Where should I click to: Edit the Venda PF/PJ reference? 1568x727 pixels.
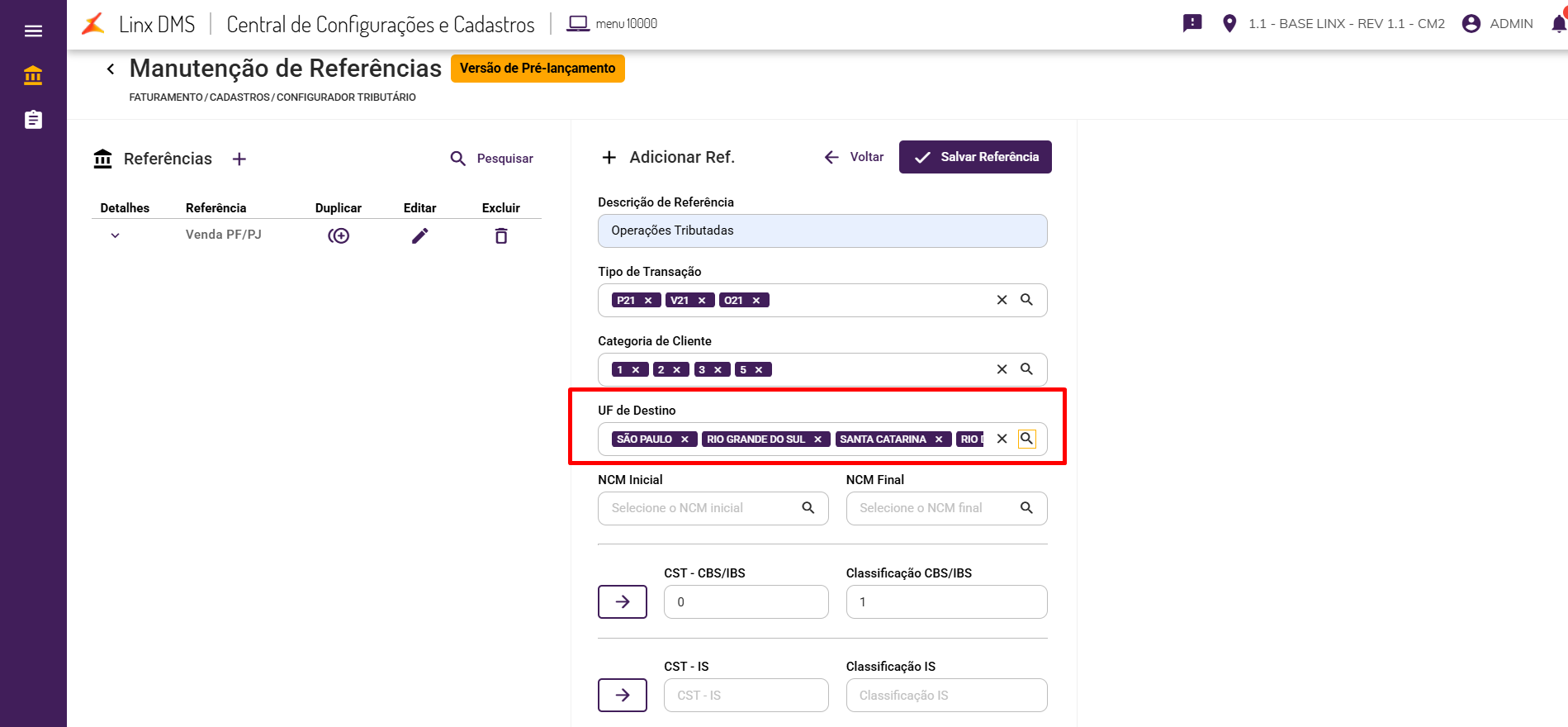[x=420, y=236]
